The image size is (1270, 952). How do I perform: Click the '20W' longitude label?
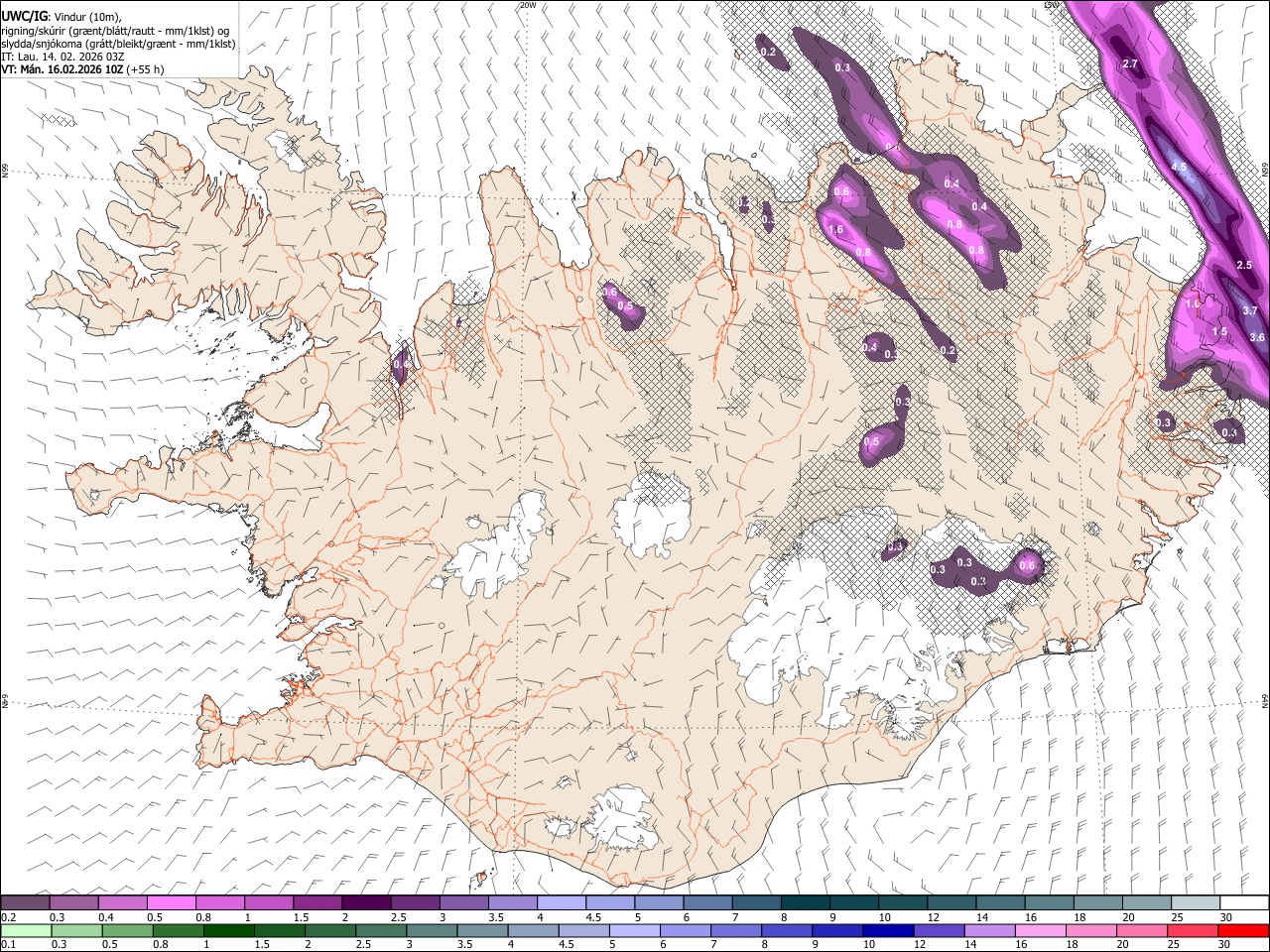528,5
